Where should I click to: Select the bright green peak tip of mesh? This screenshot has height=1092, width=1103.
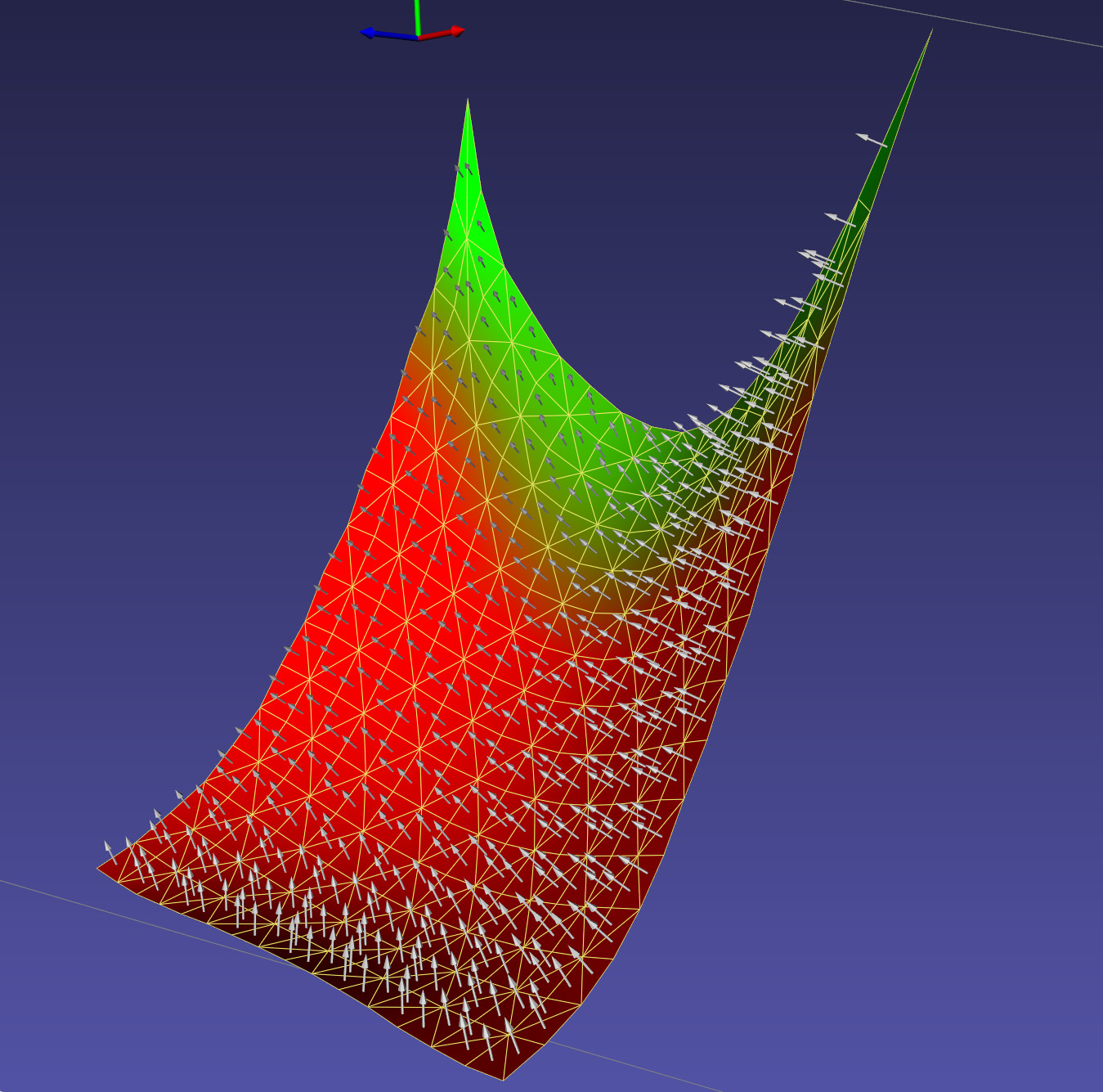pyautogui.click(x=468, y=101)
